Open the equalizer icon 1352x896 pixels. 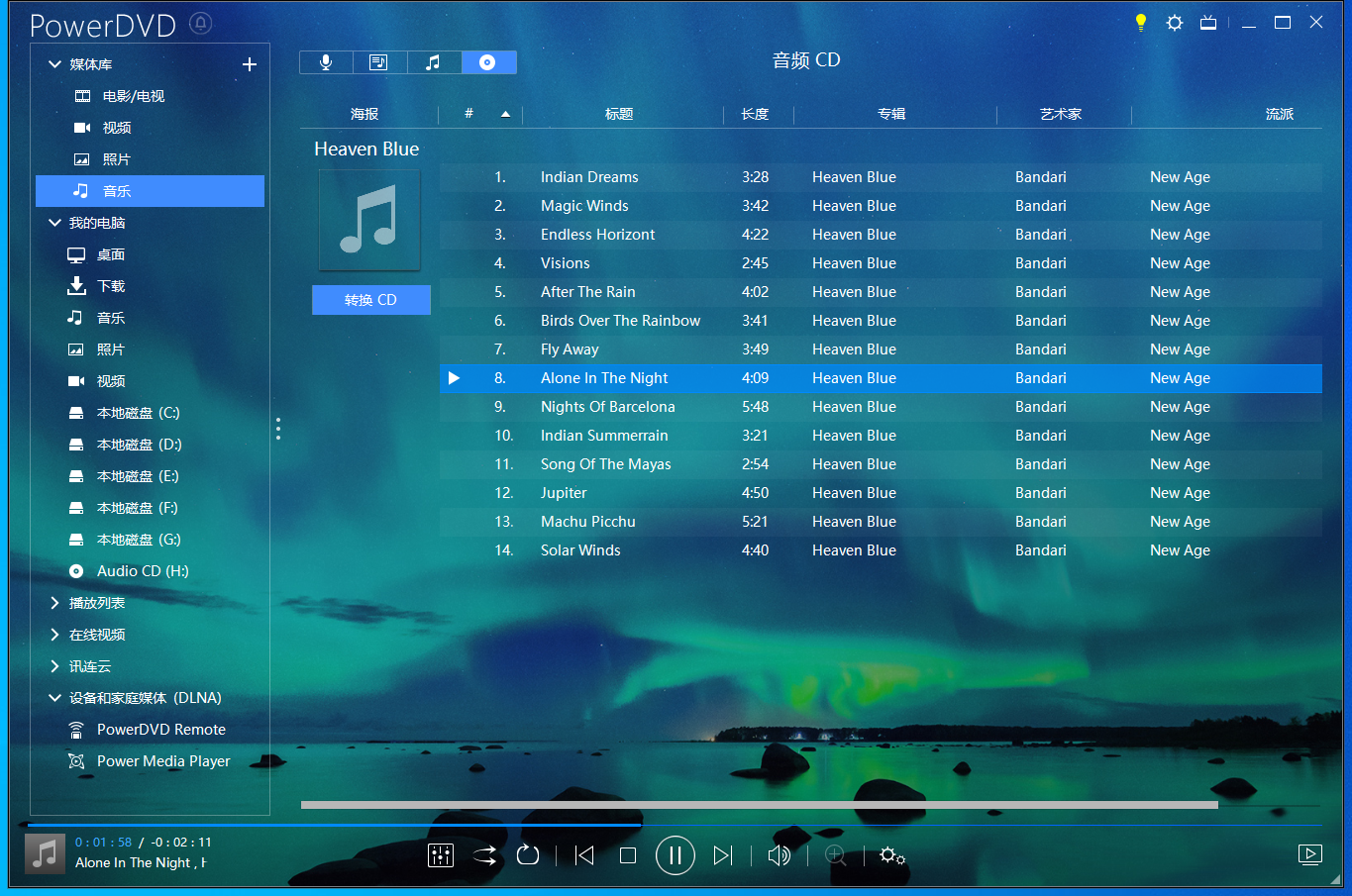[441, 855]
